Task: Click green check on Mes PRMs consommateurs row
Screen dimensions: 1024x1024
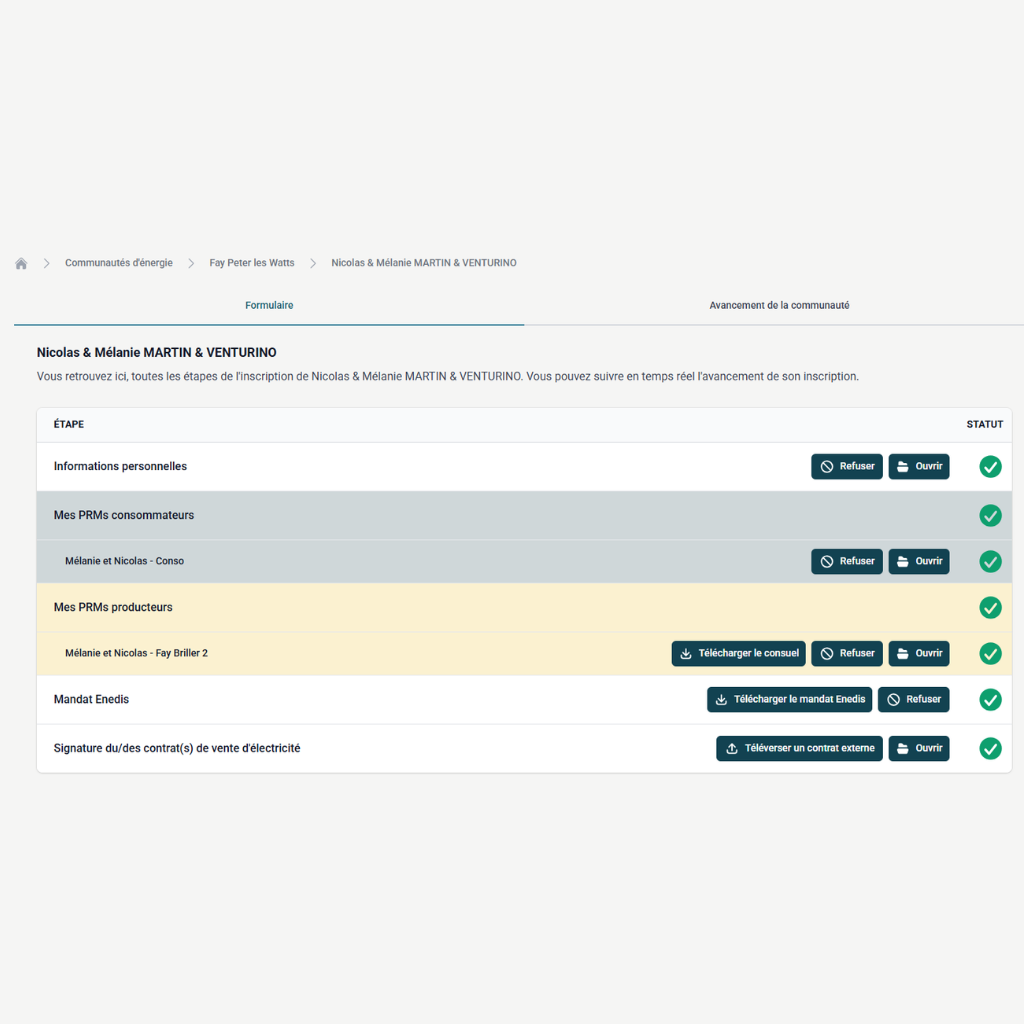Action: point(990,516)
